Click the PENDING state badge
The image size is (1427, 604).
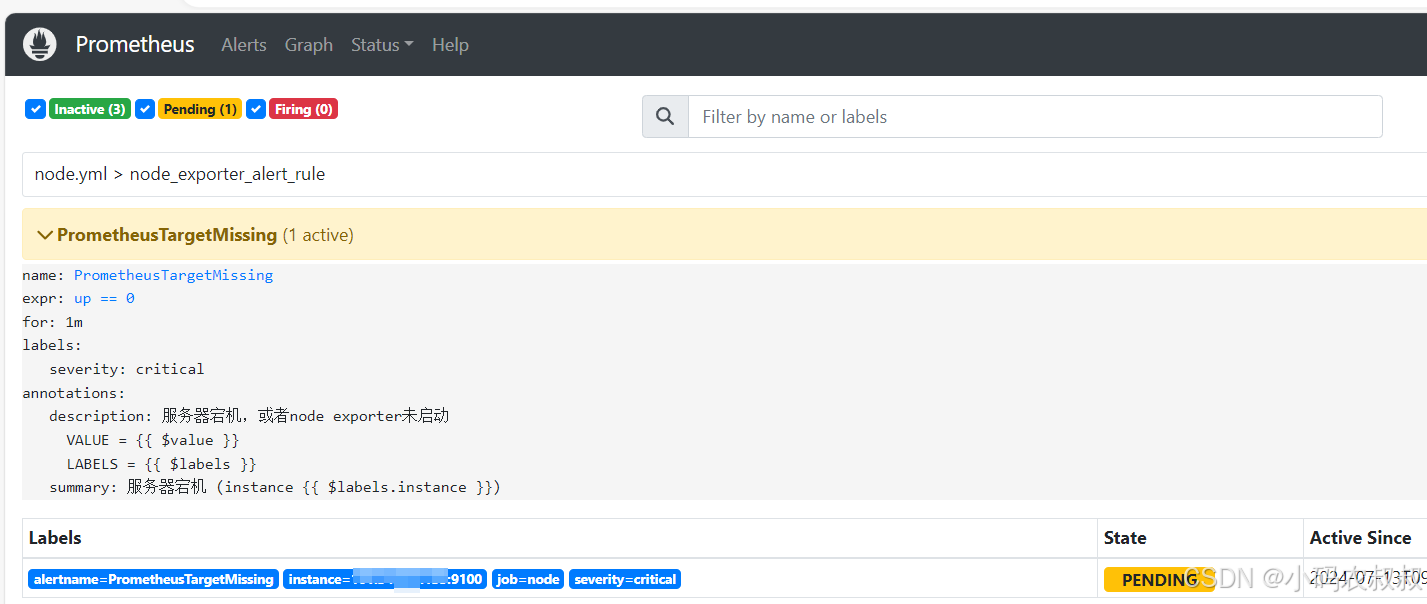(1159, 580)
